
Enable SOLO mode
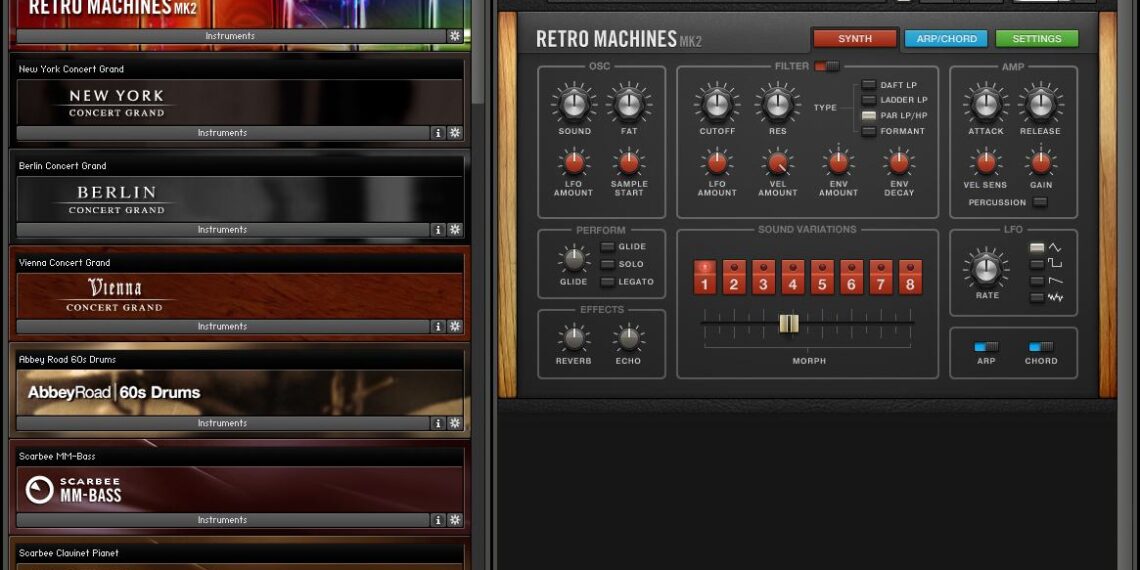click(607, 265)
